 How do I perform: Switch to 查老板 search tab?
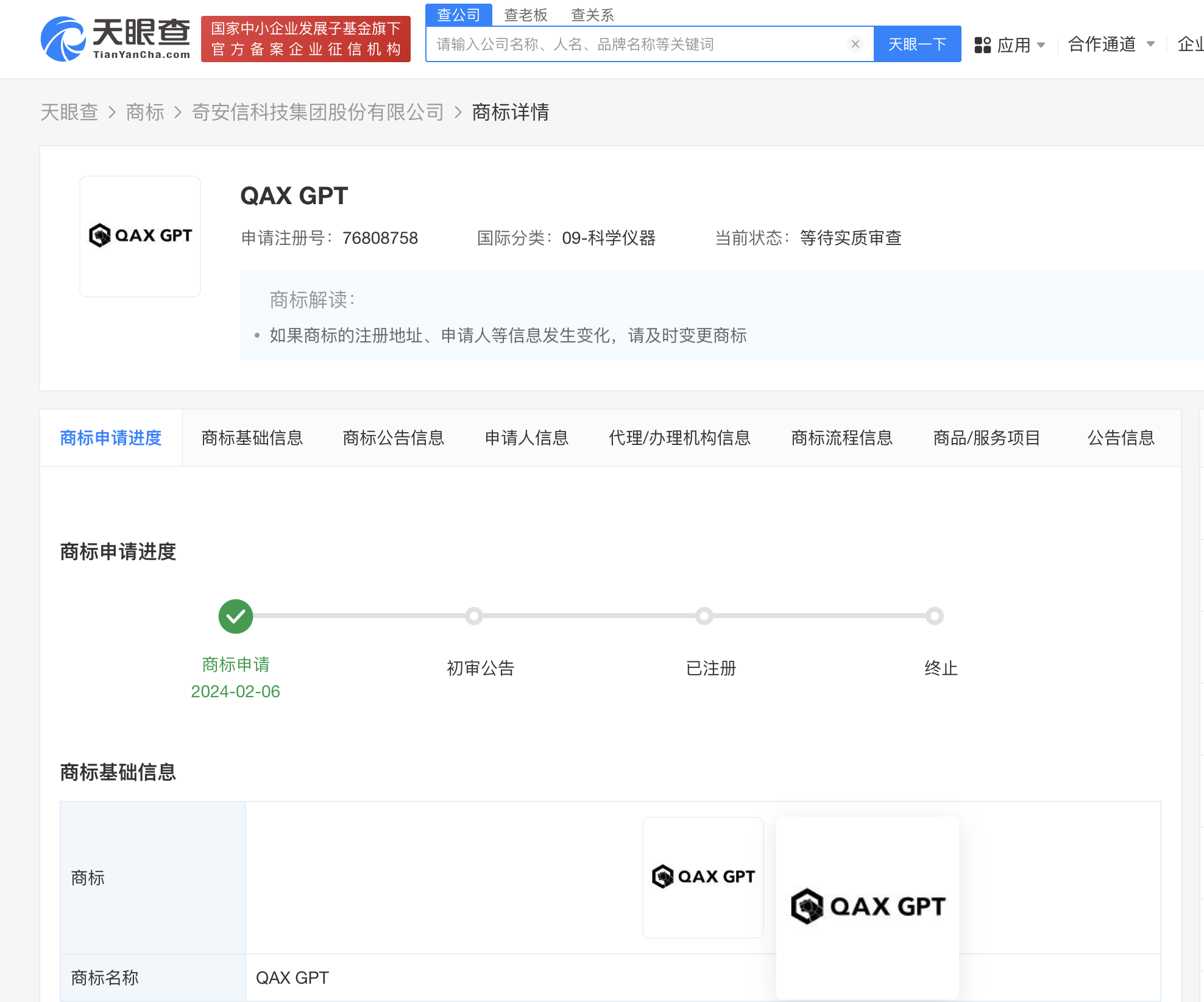tap(525, 15)
